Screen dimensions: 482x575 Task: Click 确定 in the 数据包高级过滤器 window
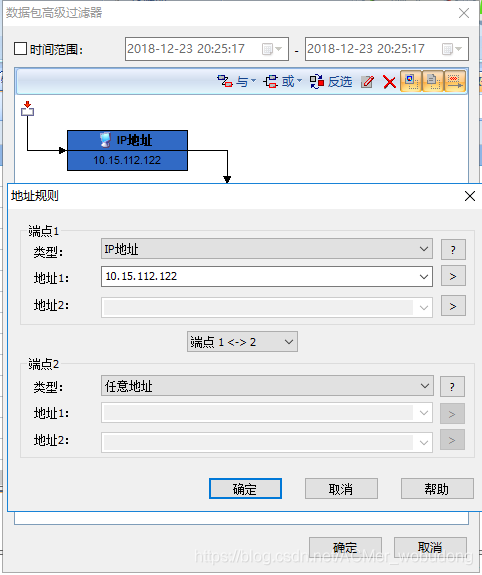tap(345, 548)
